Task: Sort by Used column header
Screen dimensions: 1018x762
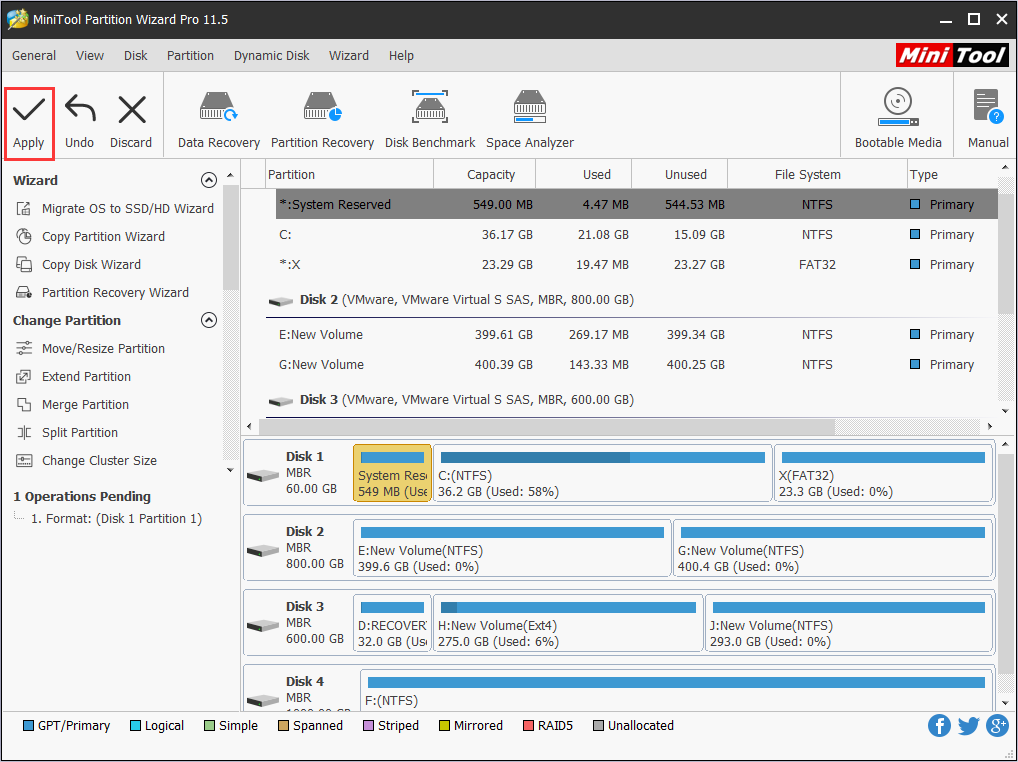Action: 584,175
